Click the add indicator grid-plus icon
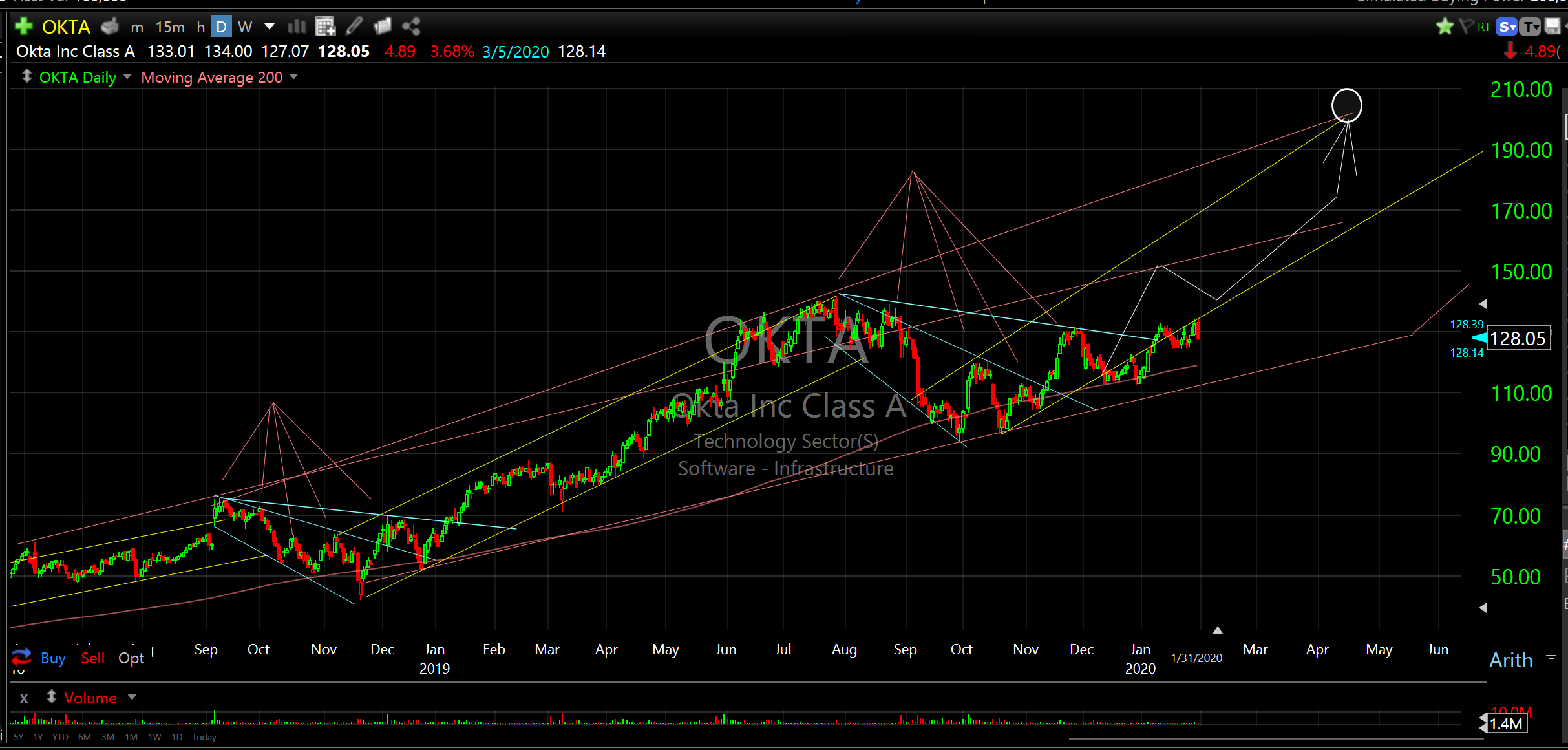 pyautogui.click(x=325, y=27)
